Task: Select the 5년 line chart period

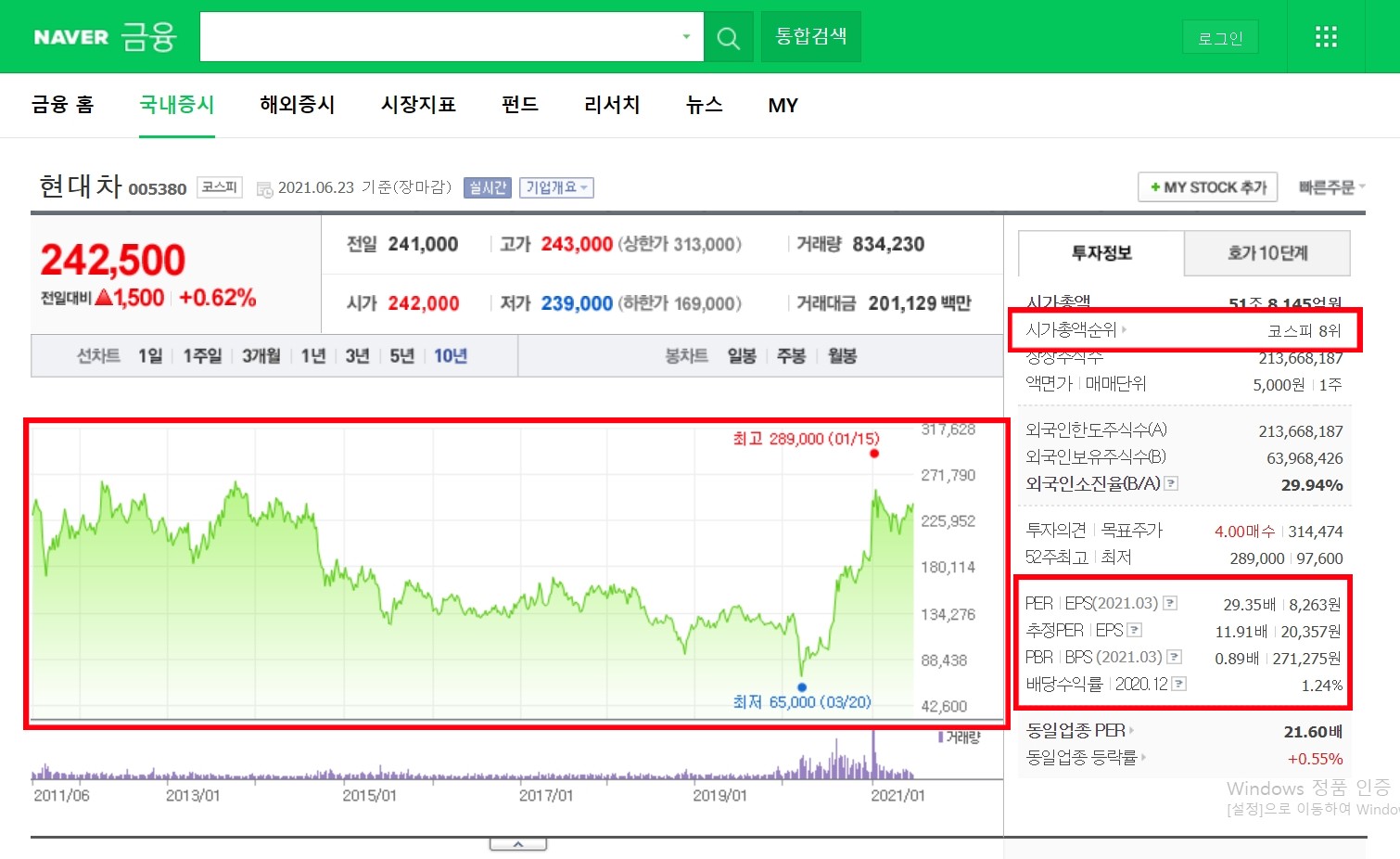Action: coord(402,356)
